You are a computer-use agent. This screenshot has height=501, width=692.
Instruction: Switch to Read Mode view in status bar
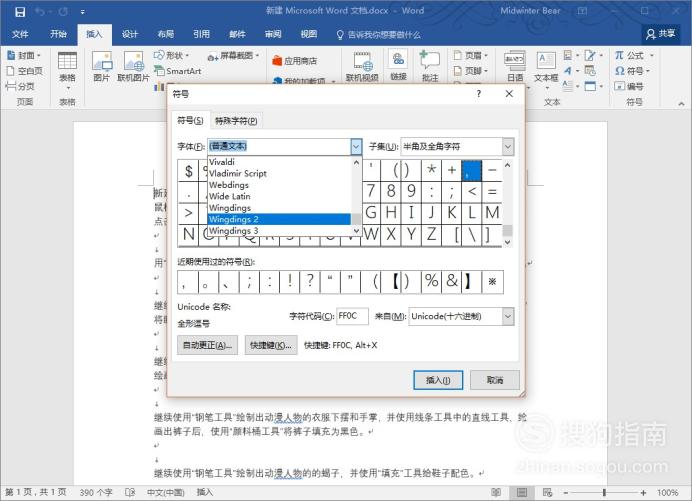tap(496, 492)
